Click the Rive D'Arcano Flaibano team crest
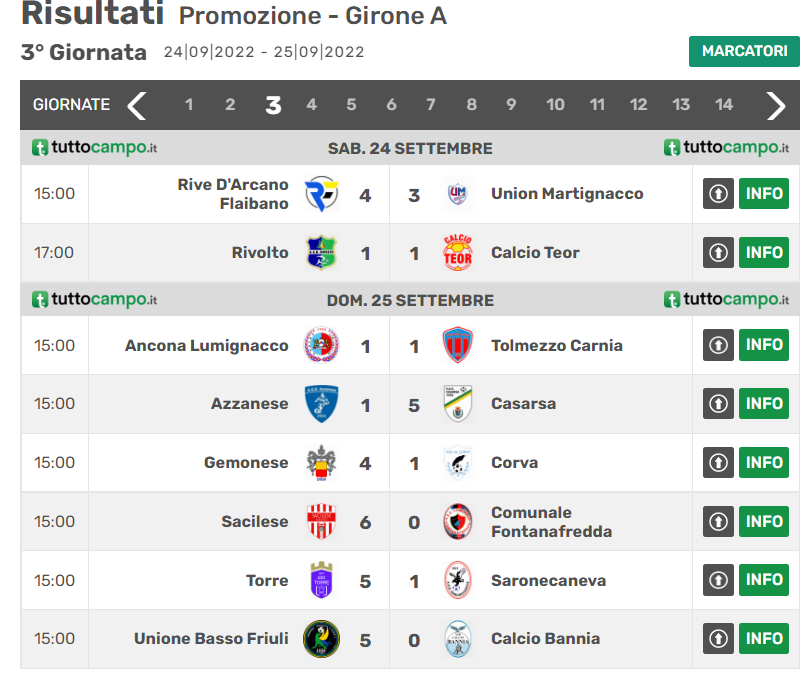Image resolution: width=812 pixels, height=678 pixels. click(321, 194)
